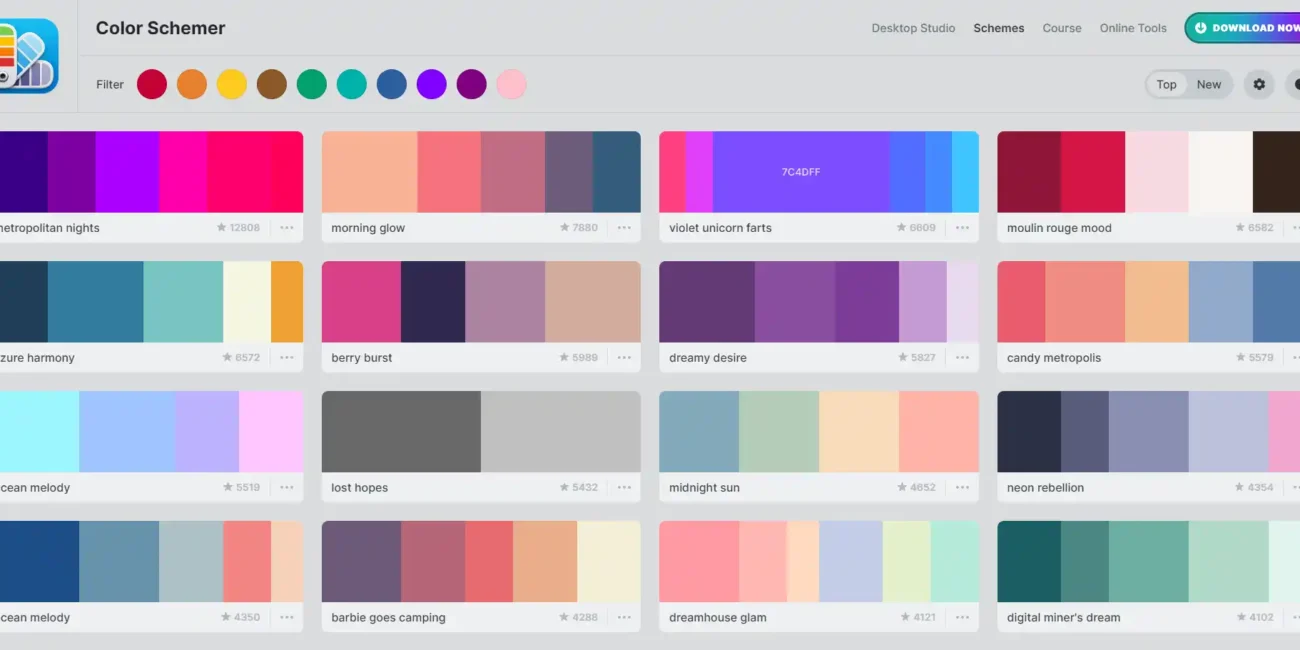Open the dreamhouse glam scheme name
Screen dimensions: 1300x650
point(717,618)
